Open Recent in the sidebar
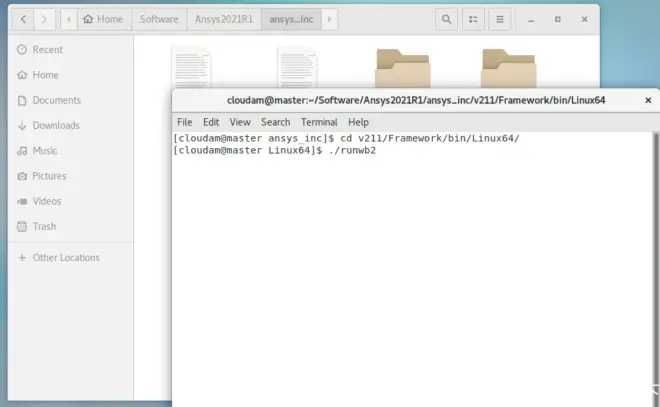 coord(71,50)
